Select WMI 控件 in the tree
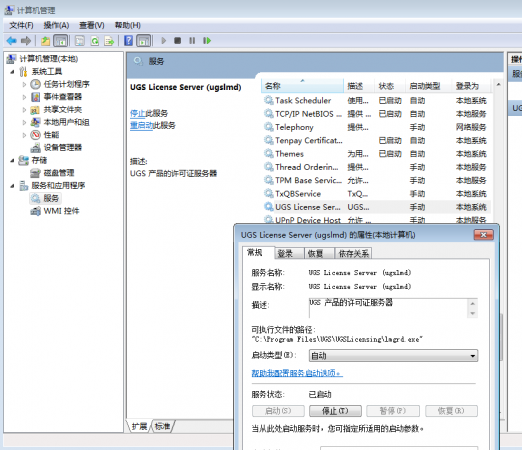This screenshot has width=522, height=450. click(x=61, y=211)
